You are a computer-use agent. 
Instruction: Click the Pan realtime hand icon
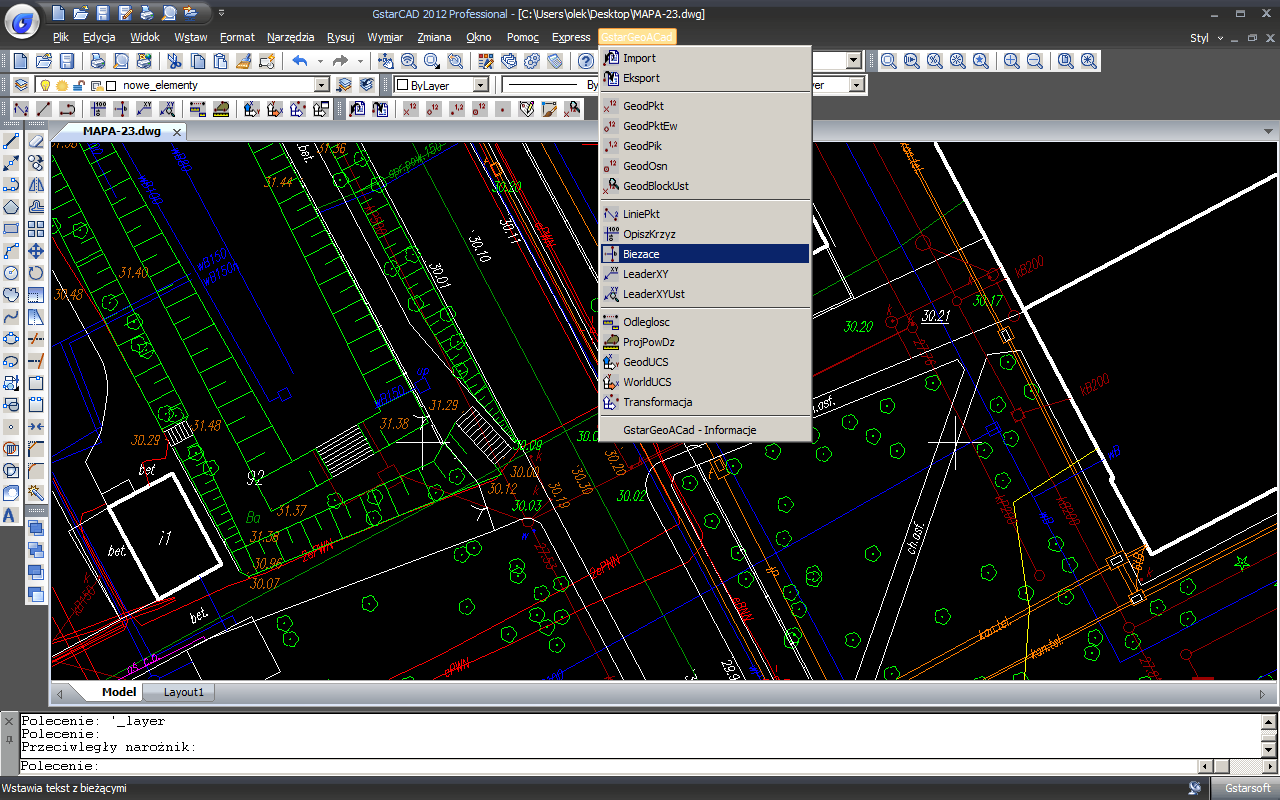pos(386,61)
